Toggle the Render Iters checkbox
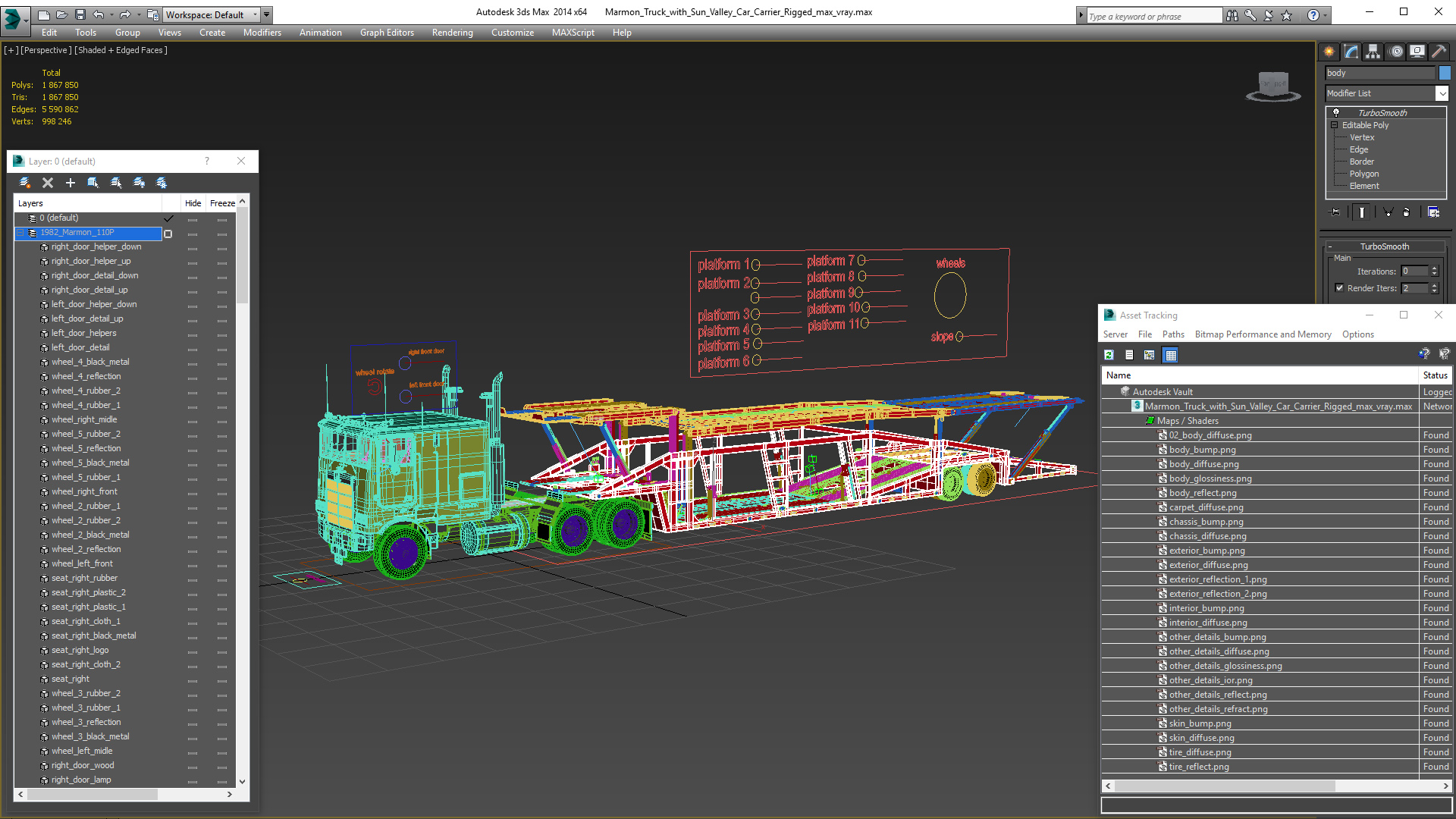1456x819 pixels. click(x=1339, y=288)
